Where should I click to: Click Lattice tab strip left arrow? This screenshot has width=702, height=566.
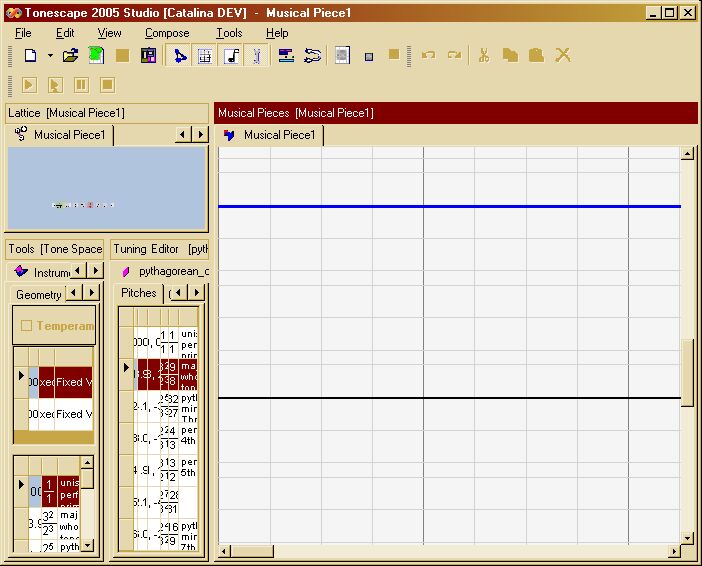pyautogui.click(x=182, y=134)
